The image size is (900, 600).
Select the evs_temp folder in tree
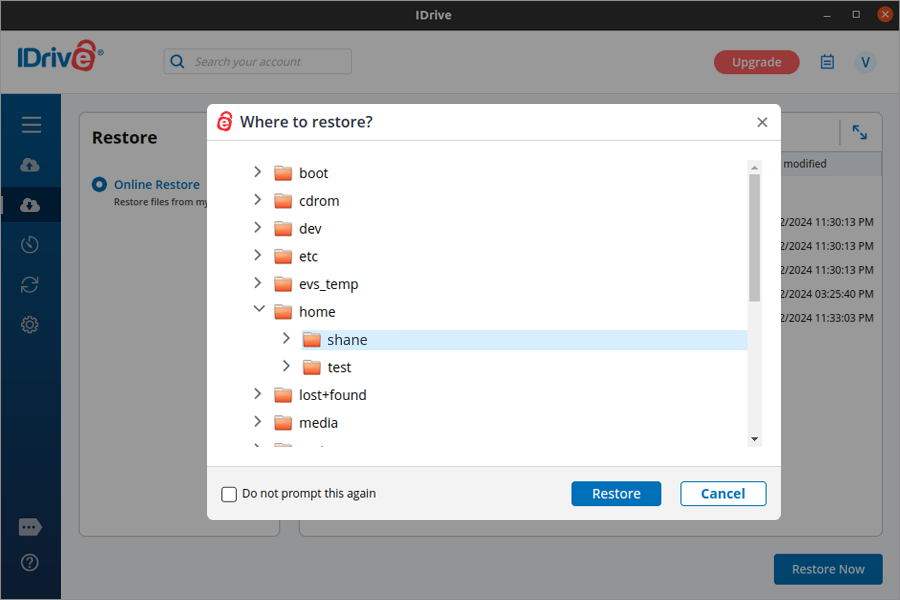click(x=328, y=284)
